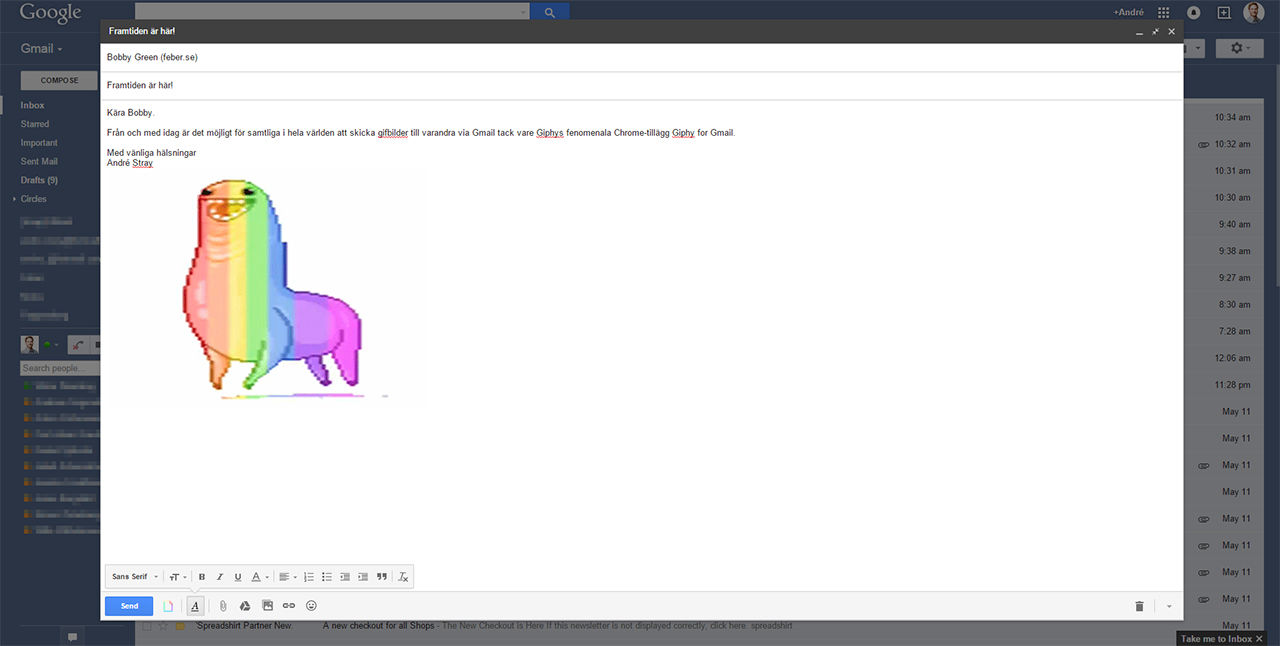
Task: Open the Sans Serif font dropdown
Action: 135,577
